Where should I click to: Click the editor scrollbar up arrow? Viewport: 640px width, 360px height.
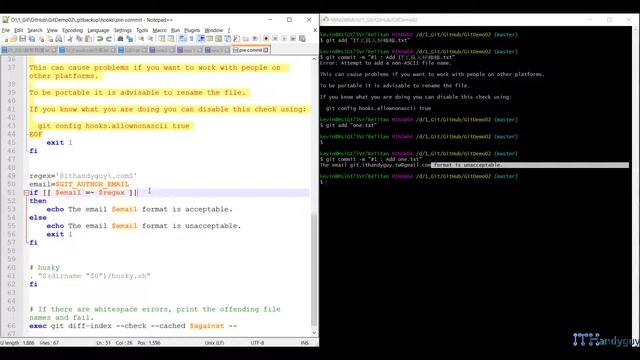(314, 59)
